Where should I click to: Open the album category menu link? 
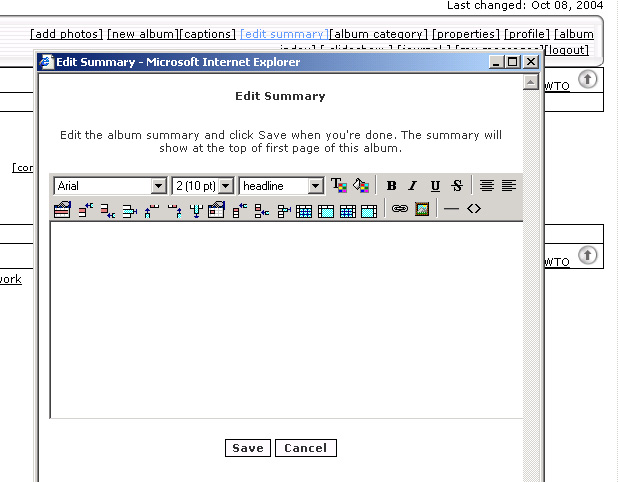point(379,34)
